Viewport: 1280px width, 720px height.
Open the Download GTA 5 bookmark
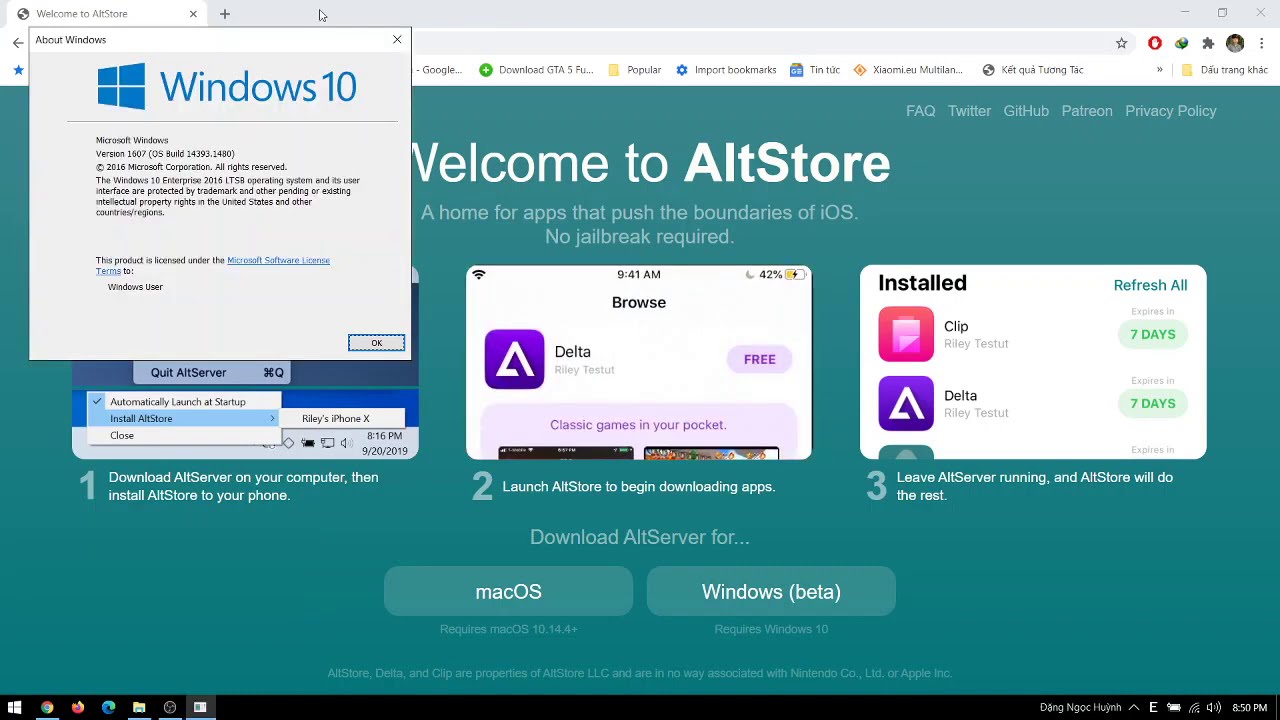pos(536,70)
